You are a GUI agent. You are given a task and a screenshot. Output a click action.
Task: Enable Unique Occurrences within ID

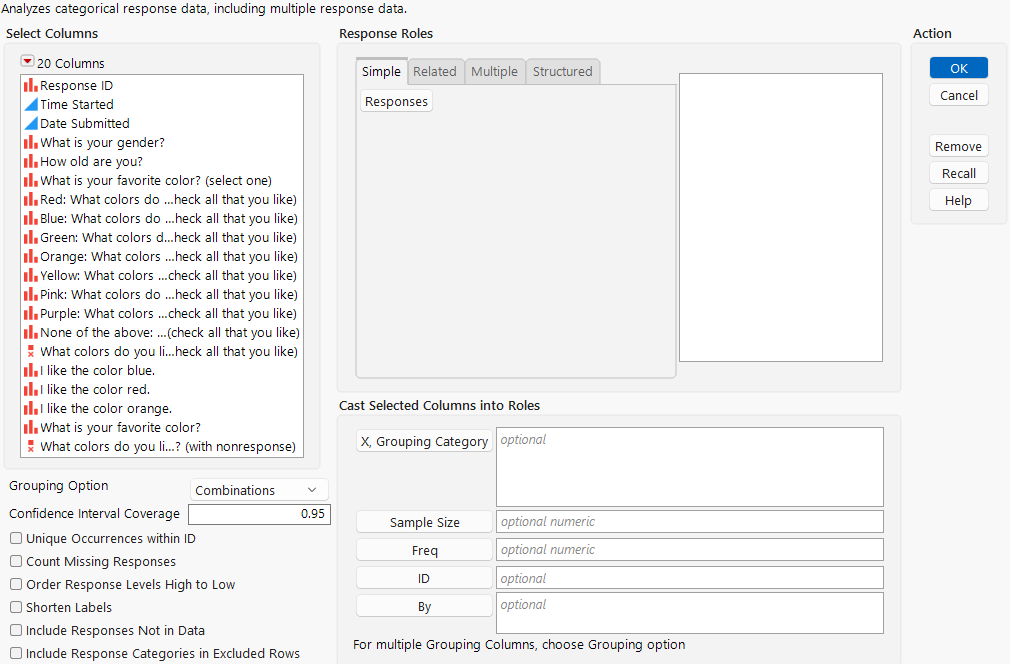(x=15, y=538)
